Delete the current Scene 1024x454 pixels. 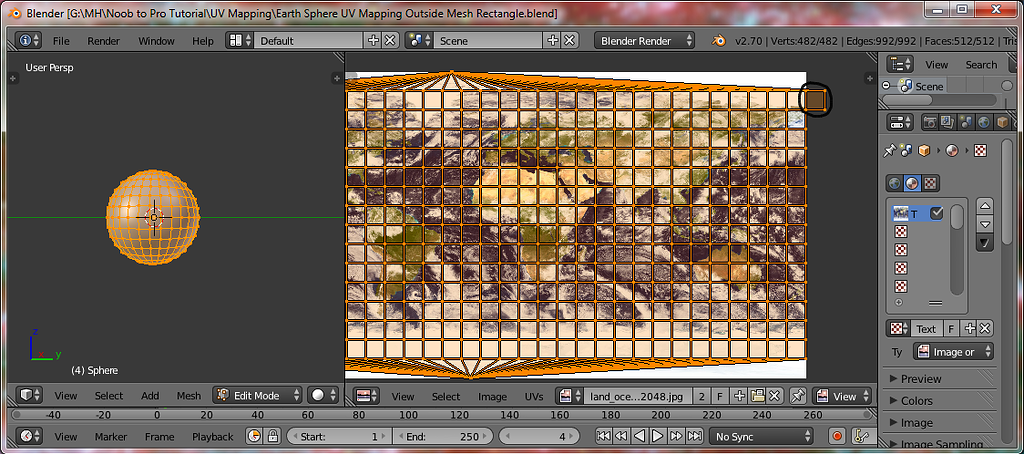tap(569, 41)
